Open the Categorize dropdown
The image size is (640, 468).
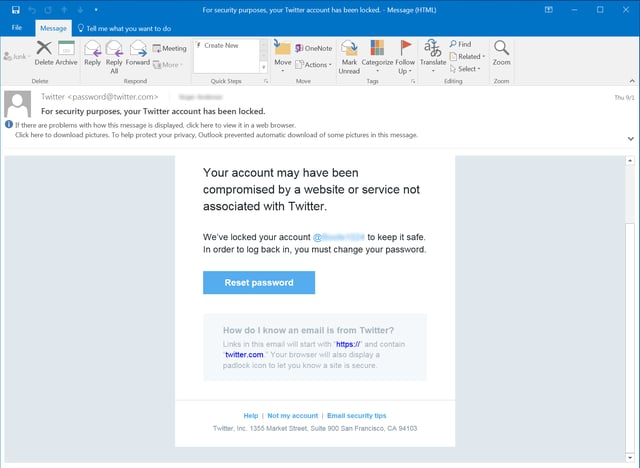pyautogui.click(x=377, y=55)
